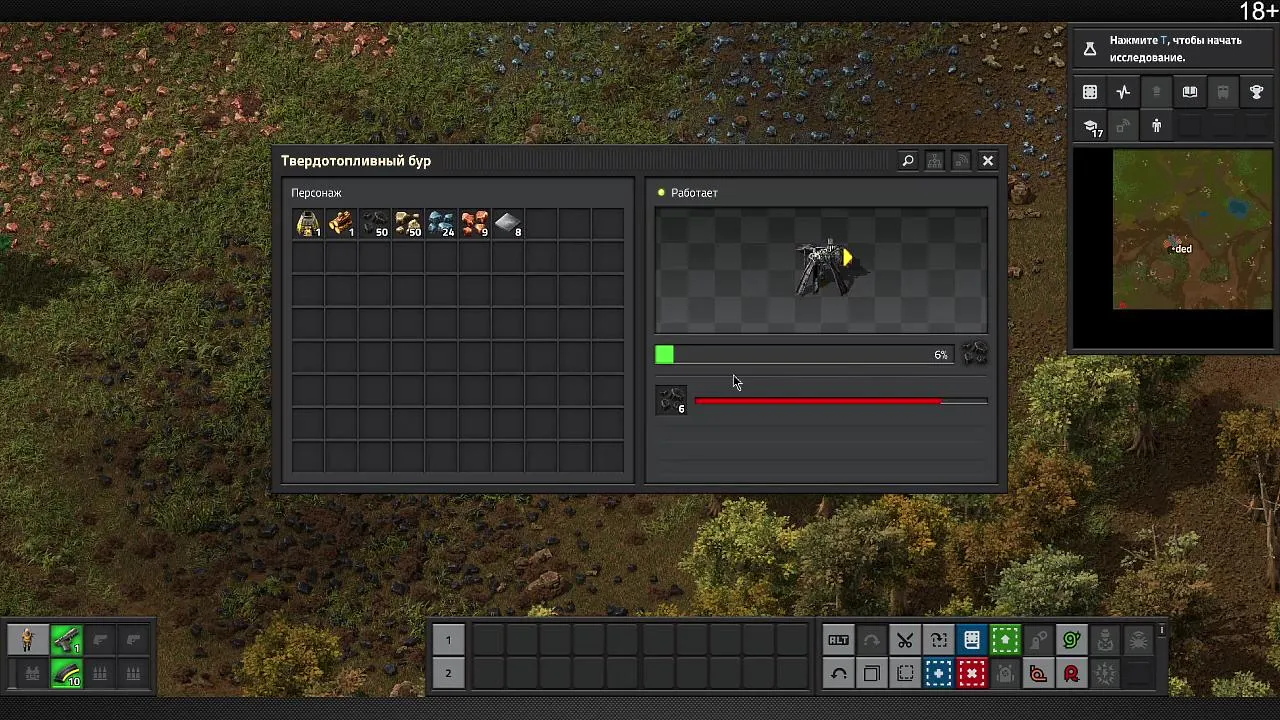Viewport: 1280px width, 720px height.
Task: Toggle ALT mode in shortcut bar
Action: click(x=838, y=640)
